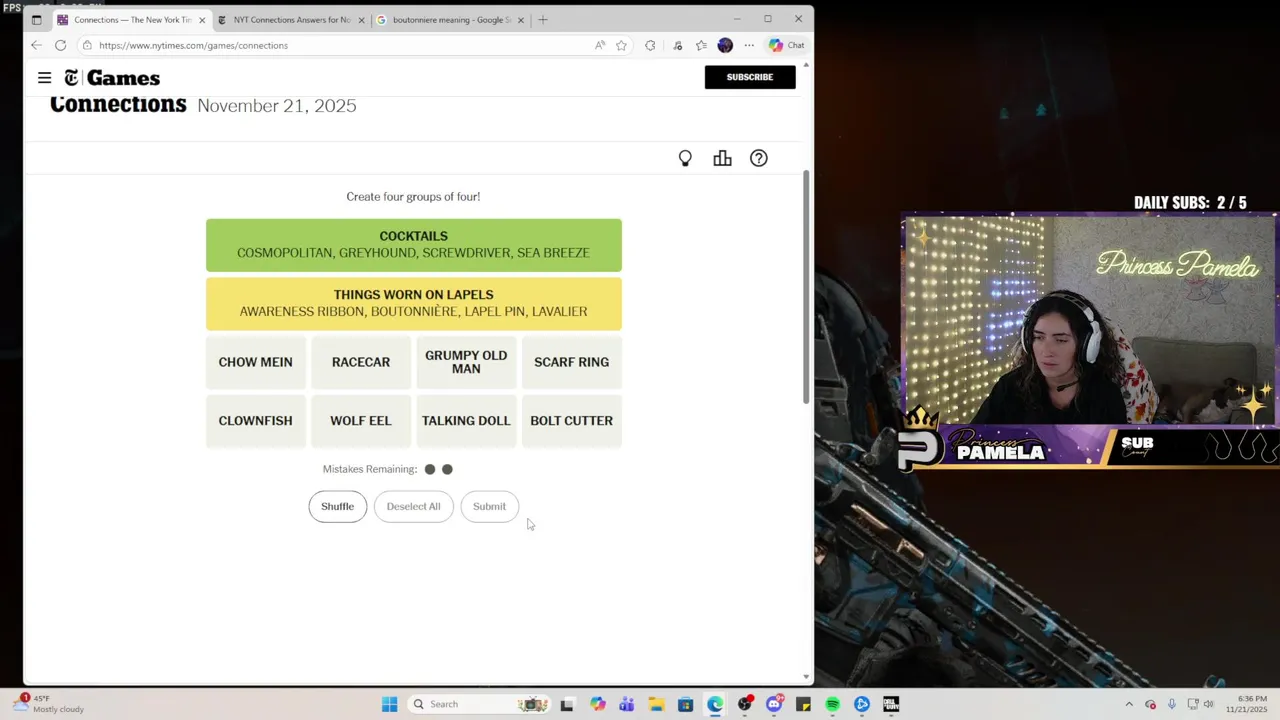Open tab actions menu icon
The height and width of the screenshot is (720, 1280).
pos(36,20)
